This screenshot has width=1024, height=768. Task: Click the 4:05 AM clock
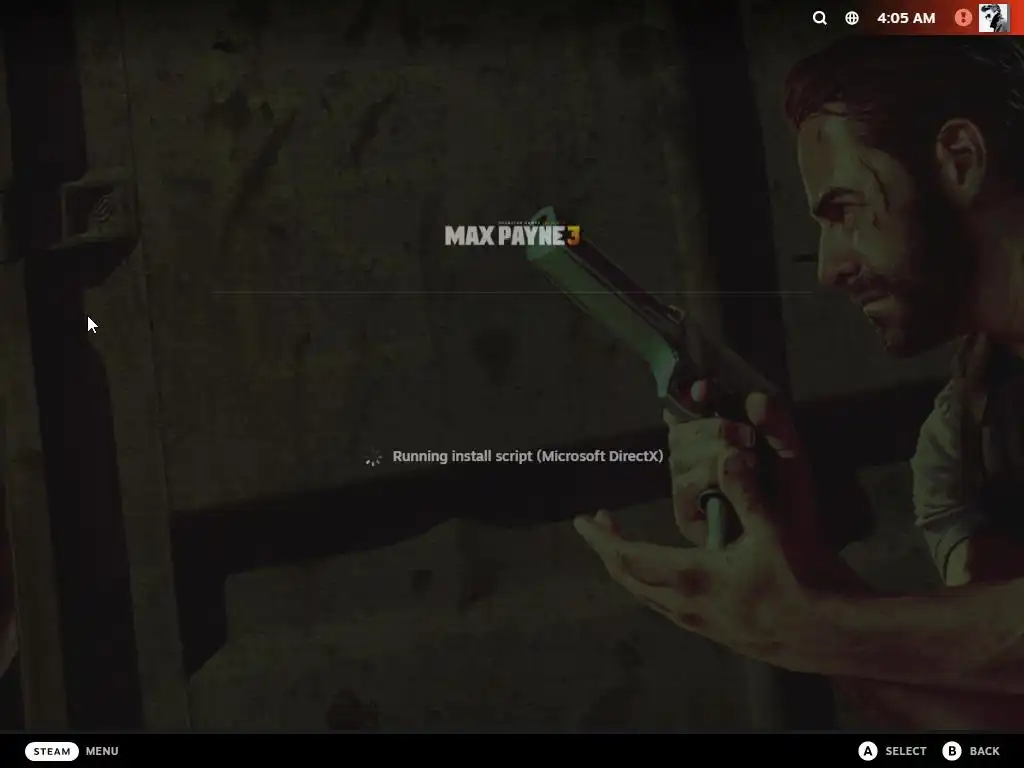pyautogui.click(x=906, y=18)
